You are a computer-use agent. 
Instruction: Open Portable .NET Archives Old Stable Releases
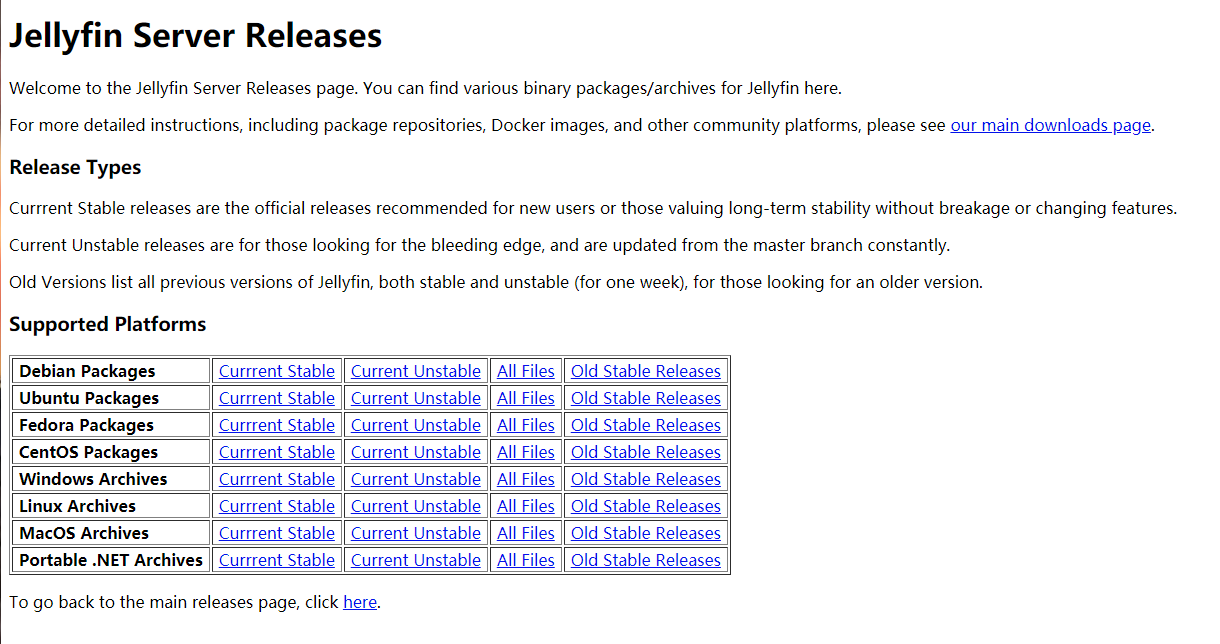[x=645, y=560]
